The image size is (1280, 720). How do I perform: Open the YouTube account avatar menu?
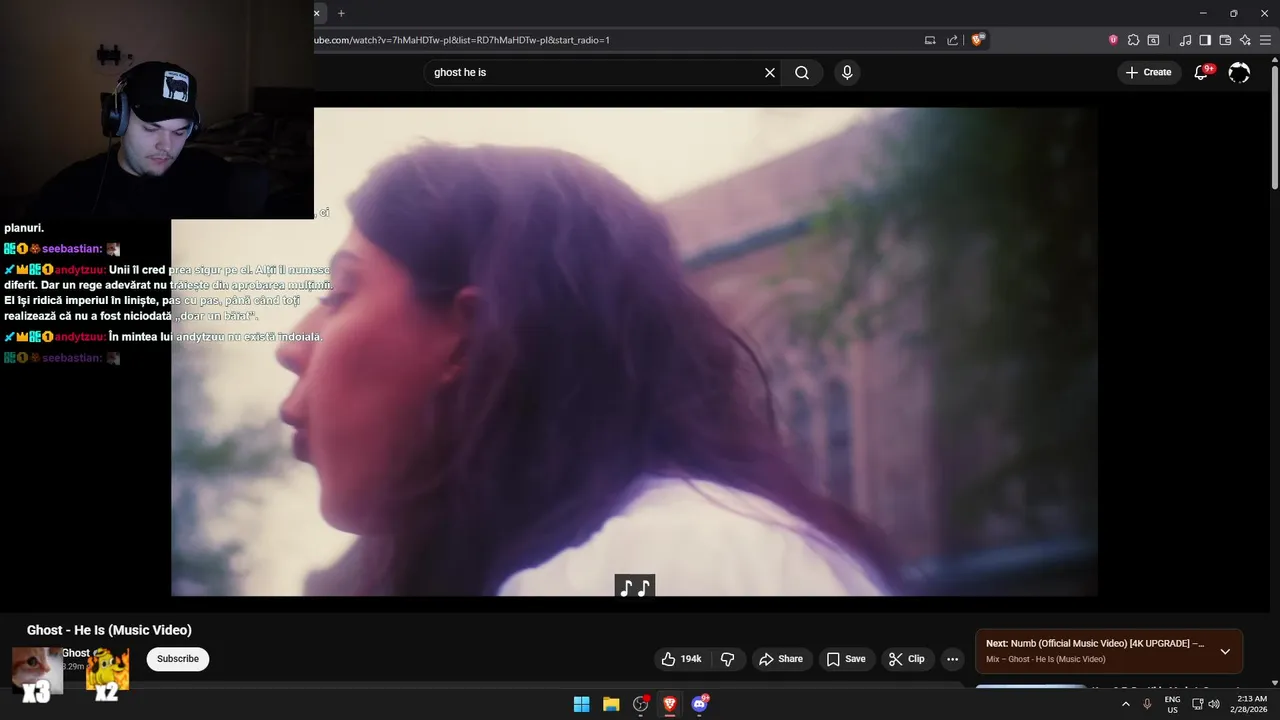click(1239, 72)
